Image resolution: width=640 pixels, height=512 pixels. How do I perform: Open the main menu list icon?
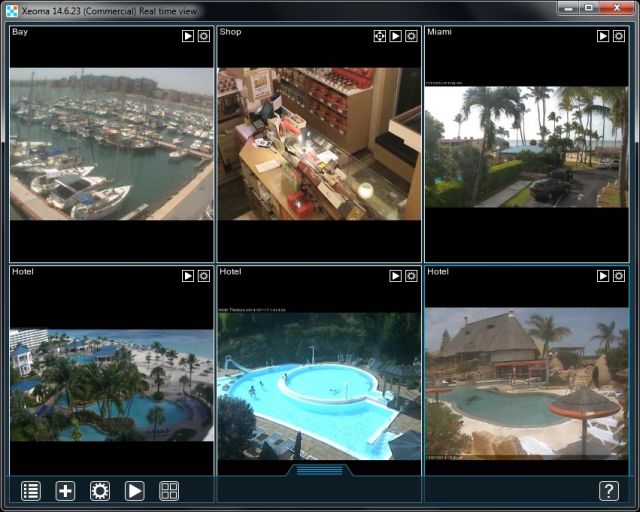(x=31, y=491)
